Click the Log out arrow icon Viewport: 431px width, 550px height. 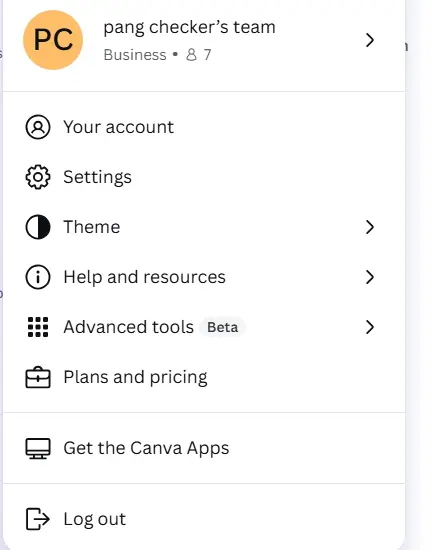38,519
